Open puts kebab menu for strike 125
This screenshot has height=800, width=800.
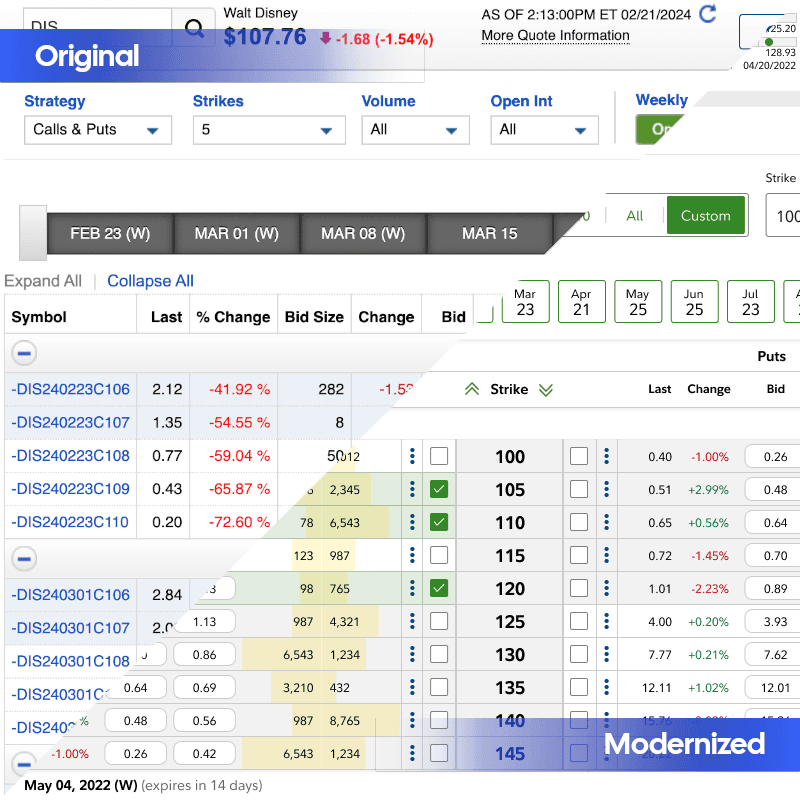607,621
